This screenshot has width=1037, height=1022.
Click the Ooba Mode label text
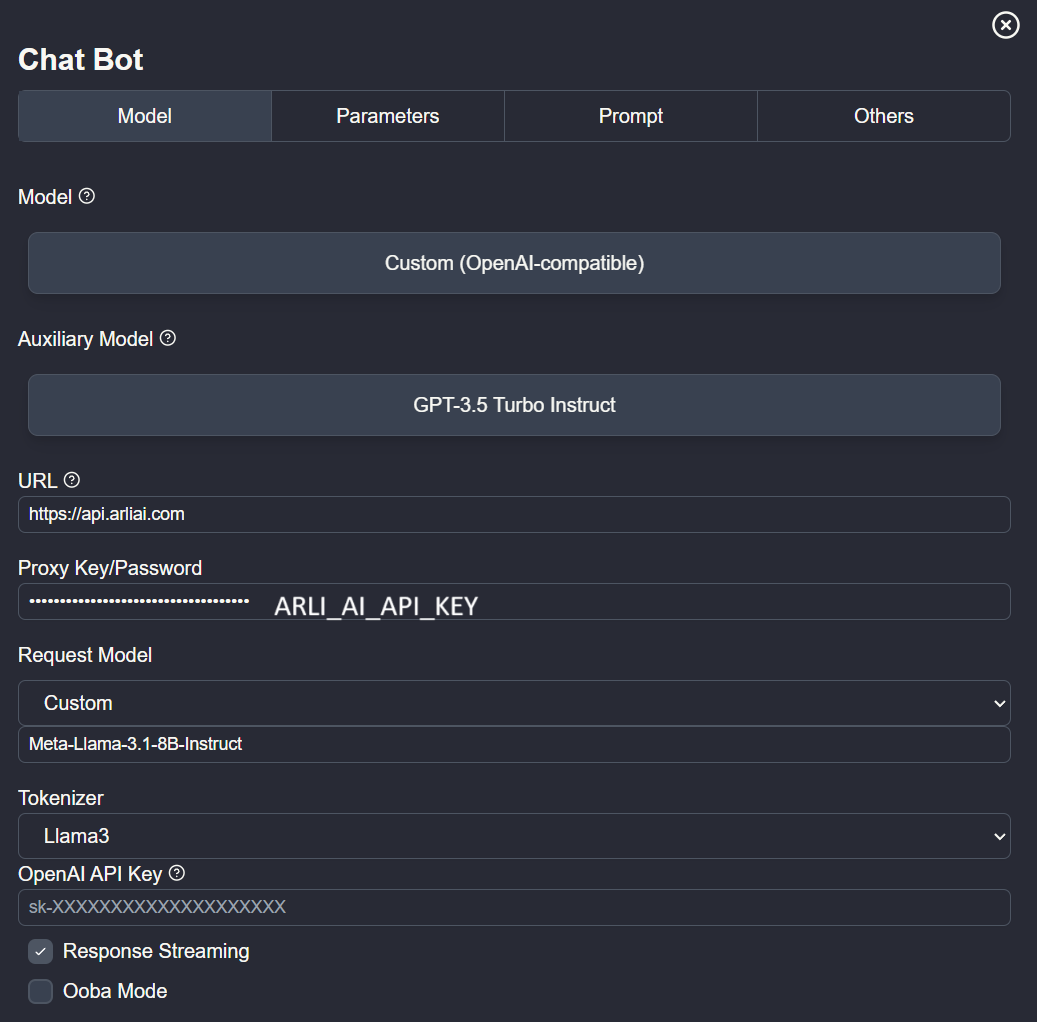(115, 991)
